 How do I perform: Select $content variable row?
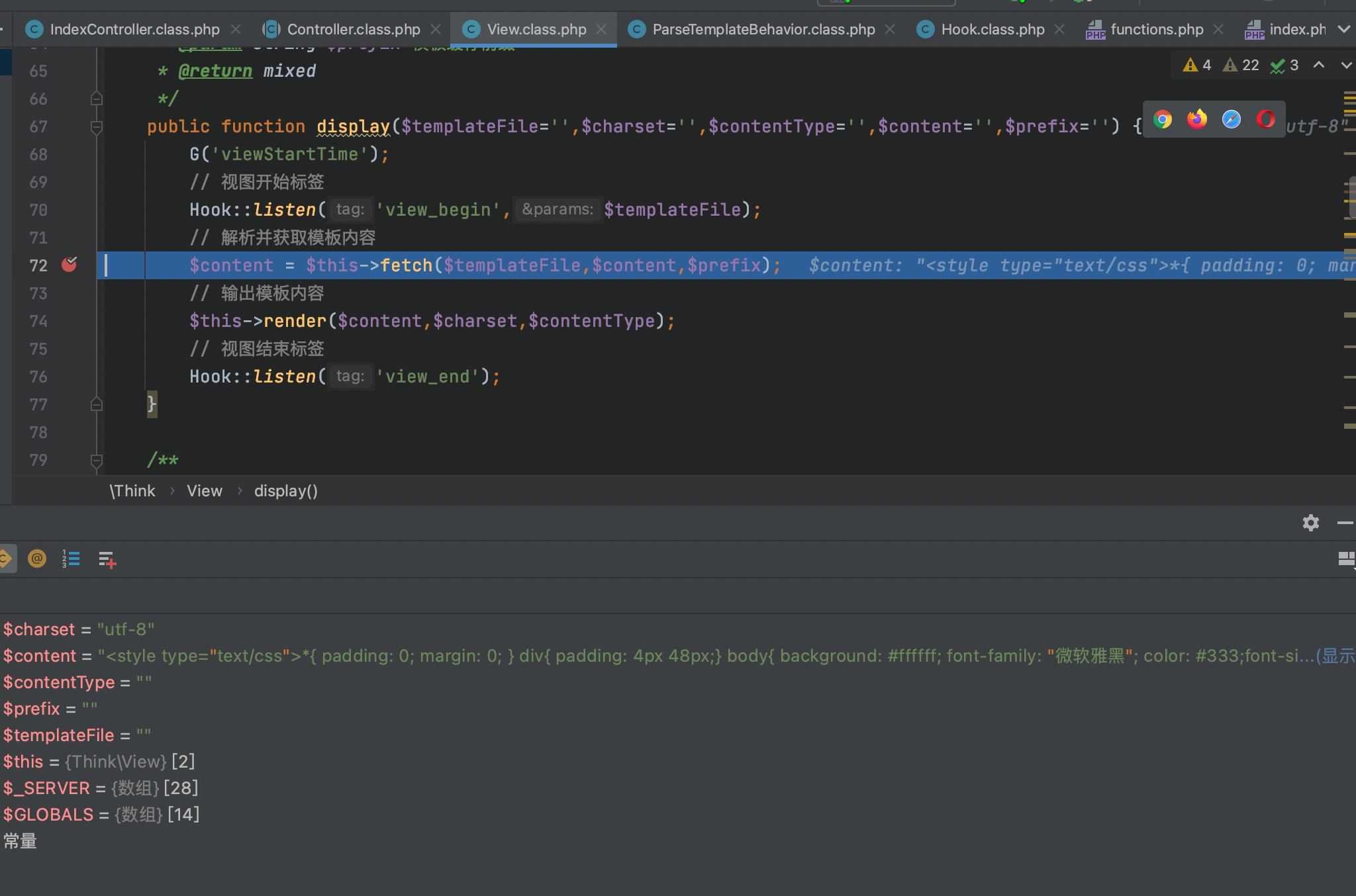pyautogui.click(x=678, y=656)
